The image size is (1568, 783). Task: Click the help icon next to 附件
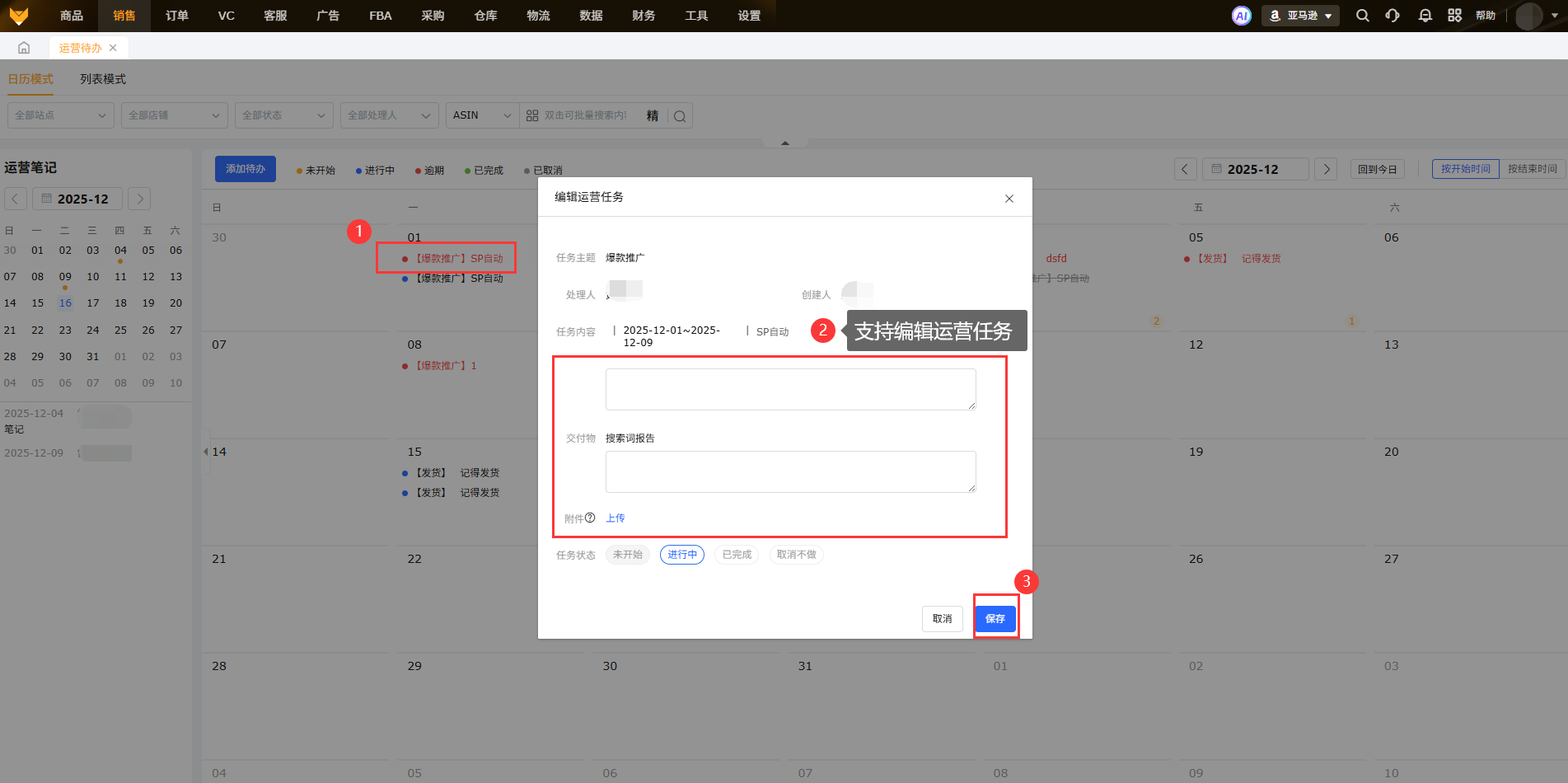pyautogui.click(x=590, y=518)
